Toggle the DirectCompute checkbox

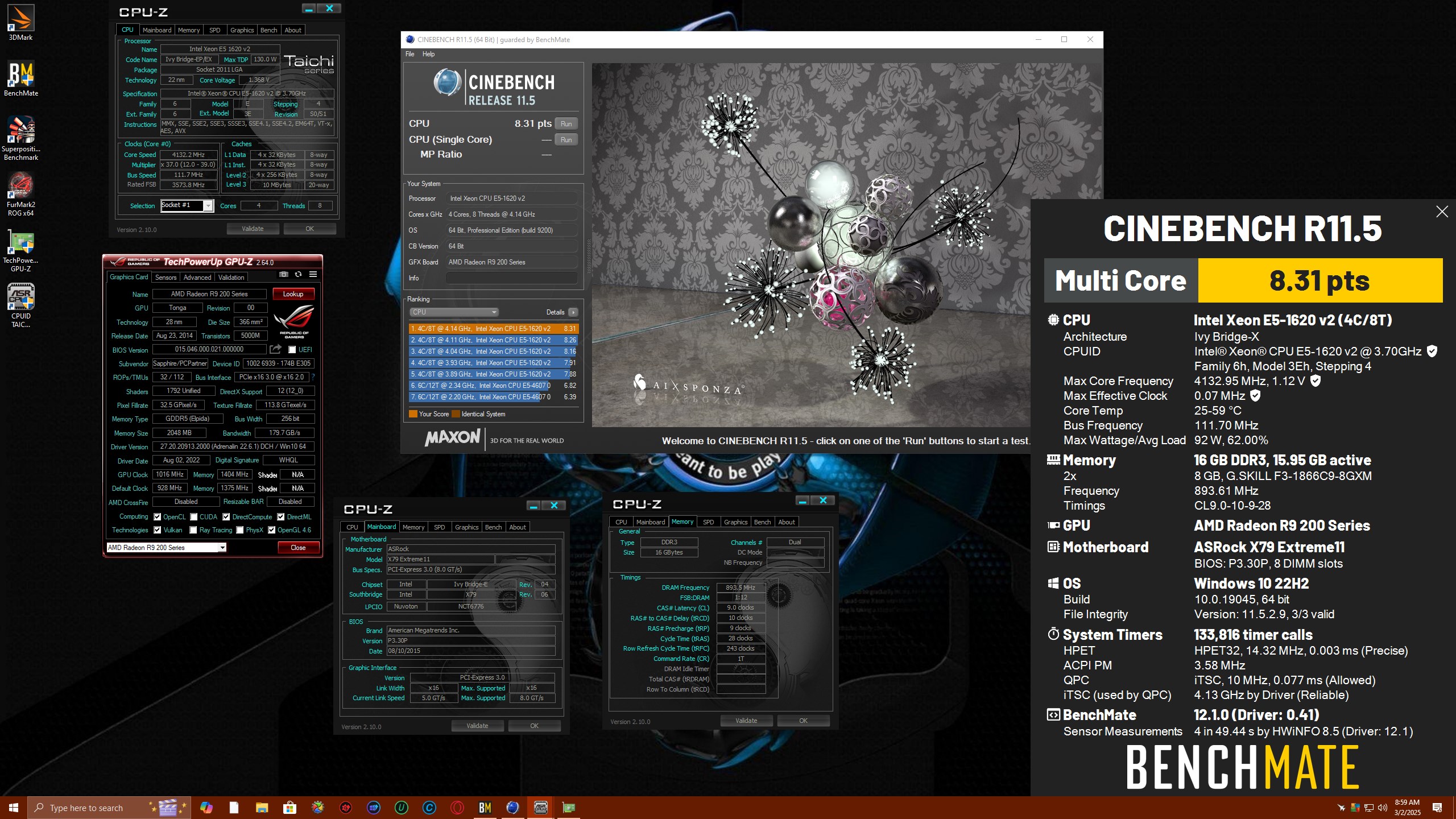tap(226, 517)
